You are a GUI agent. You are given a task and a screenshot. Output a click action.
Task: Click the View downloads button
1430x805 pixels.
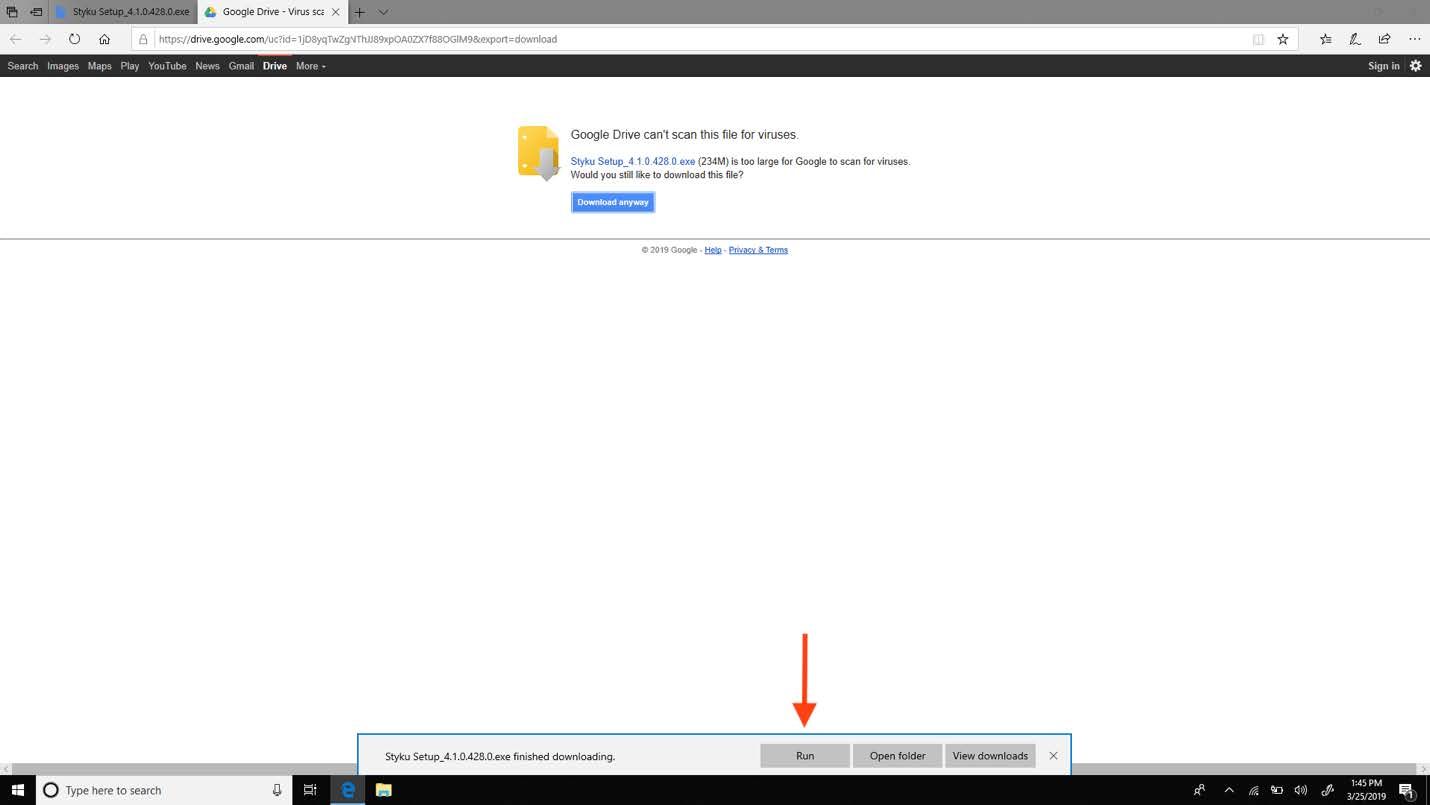tap(990, 756)
